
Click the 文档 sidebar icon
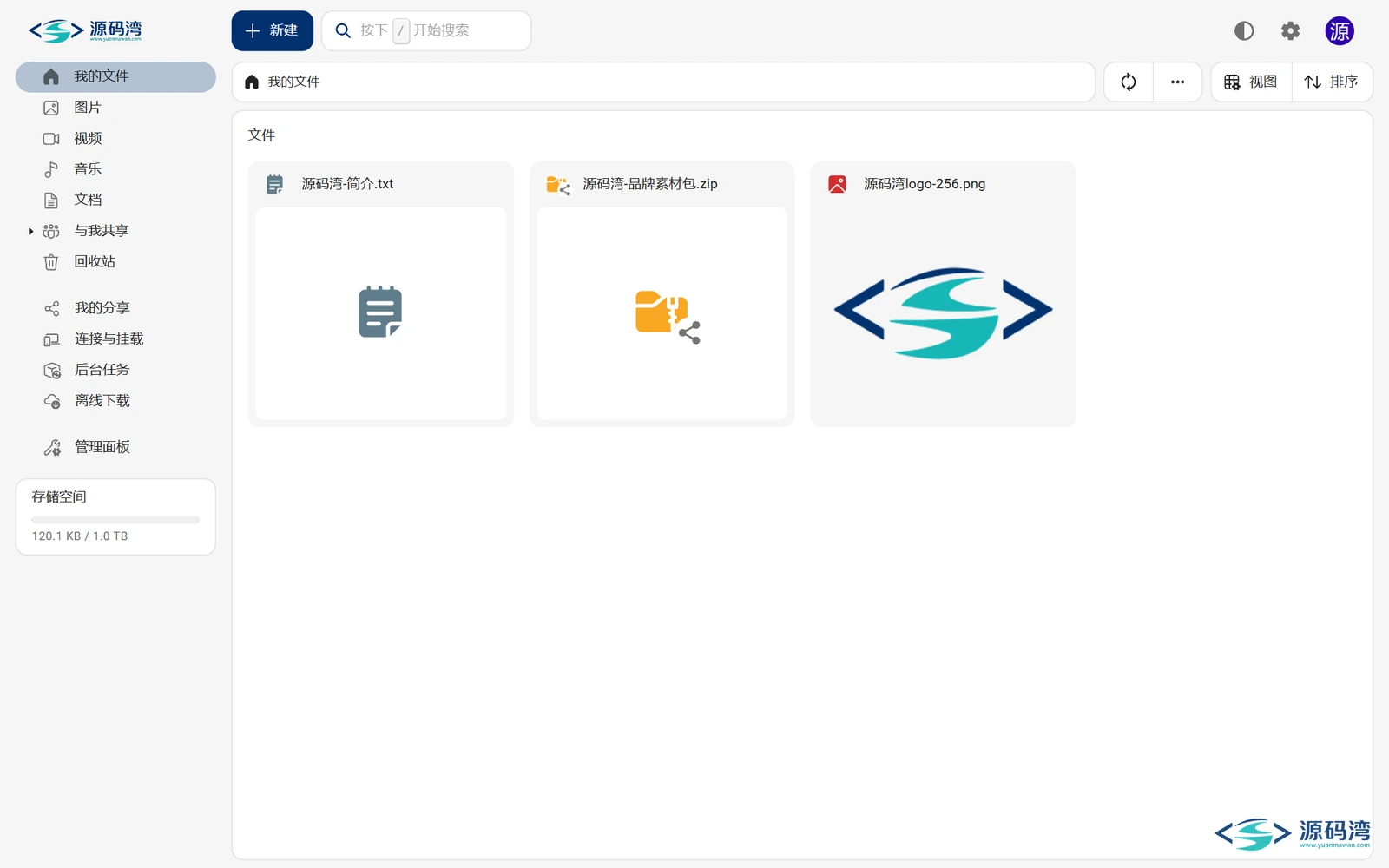point(51,200)
